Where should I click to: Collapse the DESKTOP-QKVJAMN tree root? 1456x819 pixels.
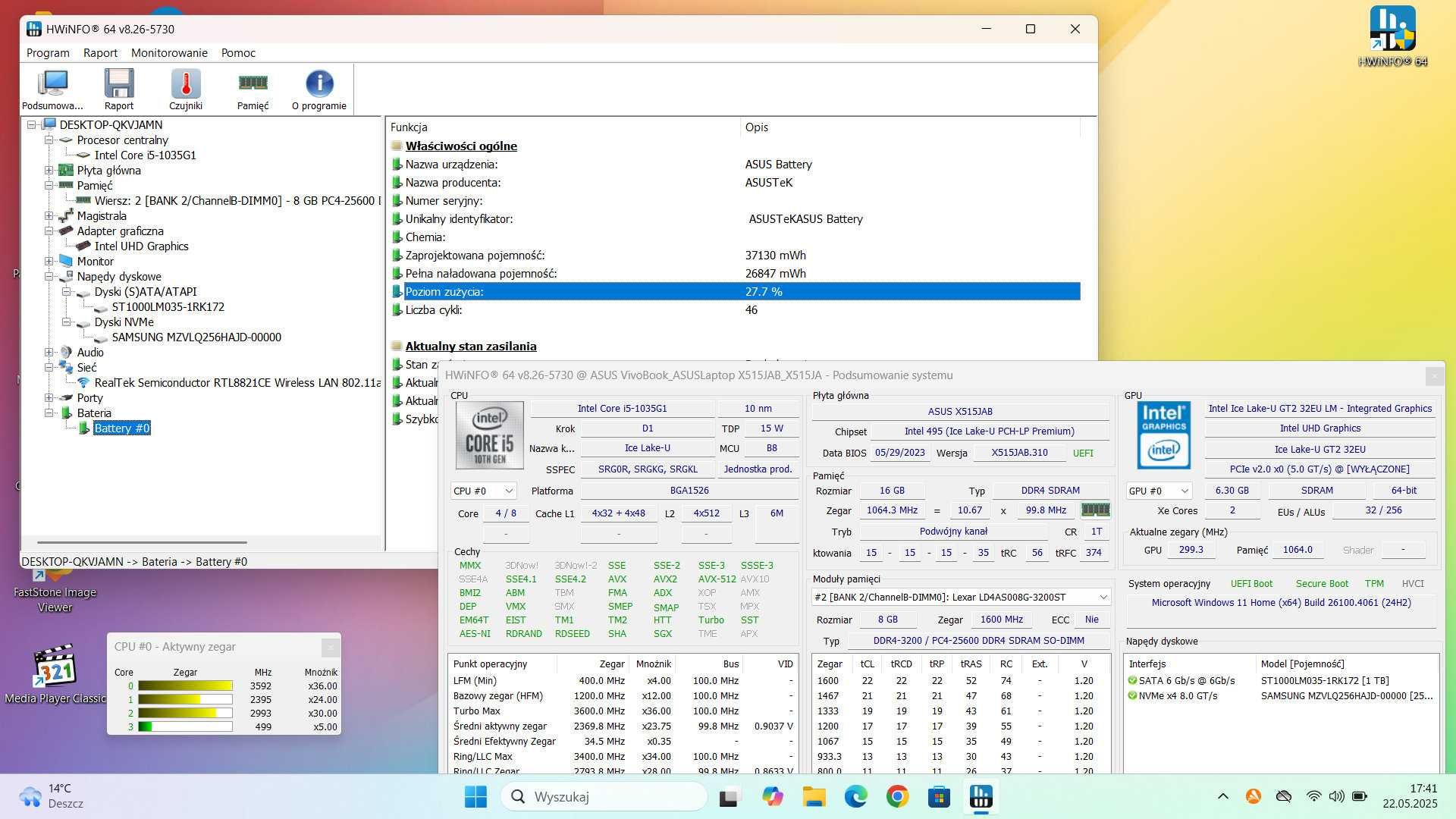click(31, 124)
